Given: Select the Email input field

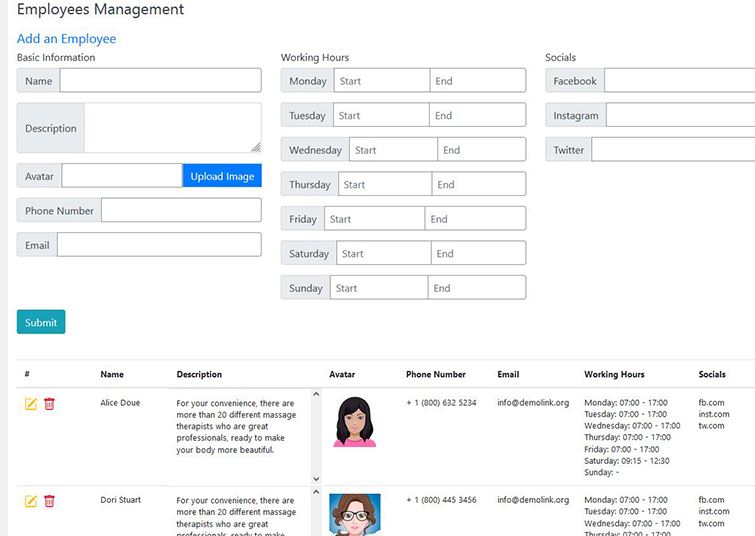Looking at the screenshot, I should coord(159,245).
